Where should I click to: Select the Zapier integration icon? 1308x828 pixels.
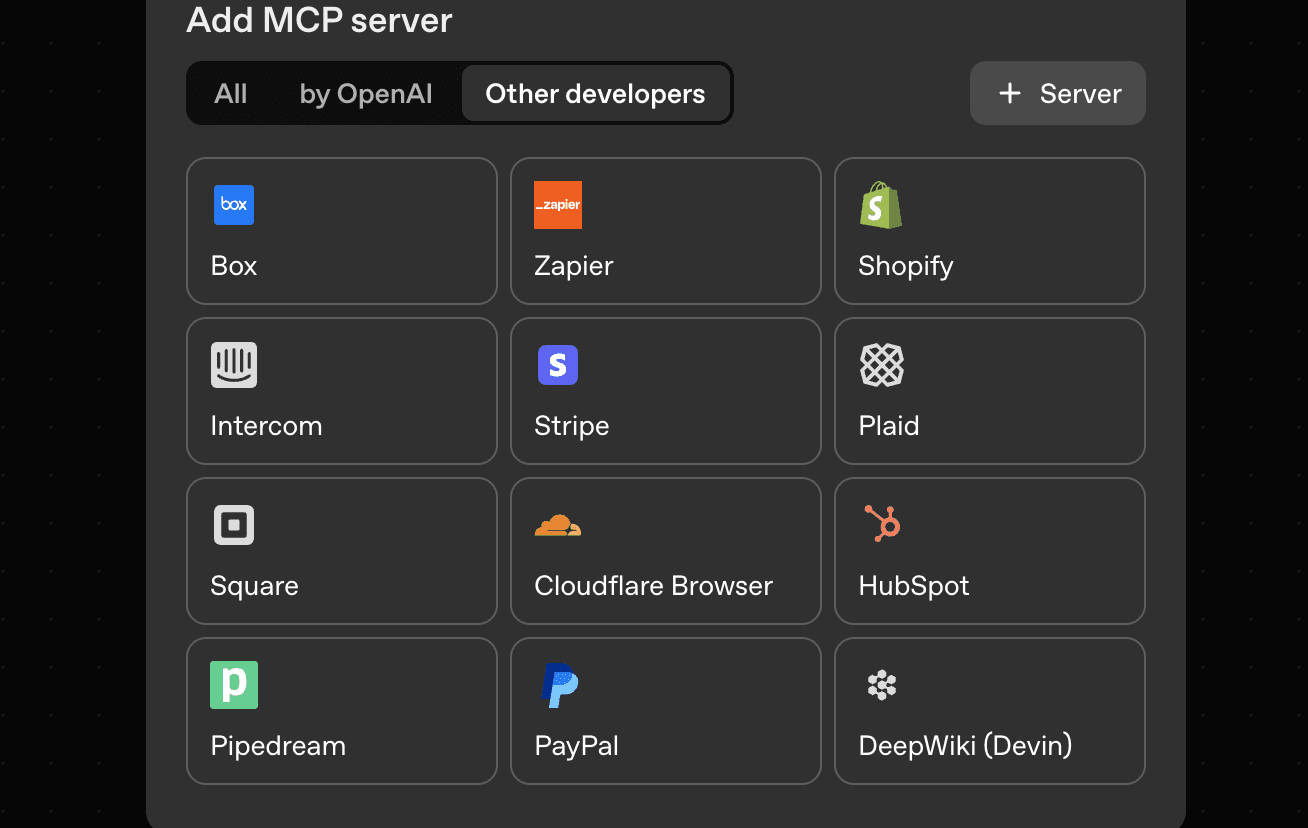point(557,205)
